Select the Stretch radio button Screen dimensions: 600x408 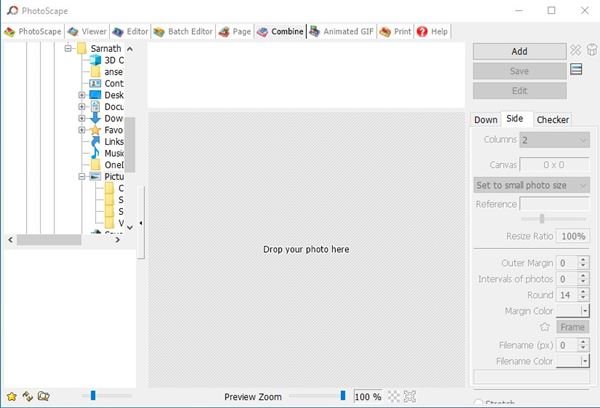coord(479,402)
